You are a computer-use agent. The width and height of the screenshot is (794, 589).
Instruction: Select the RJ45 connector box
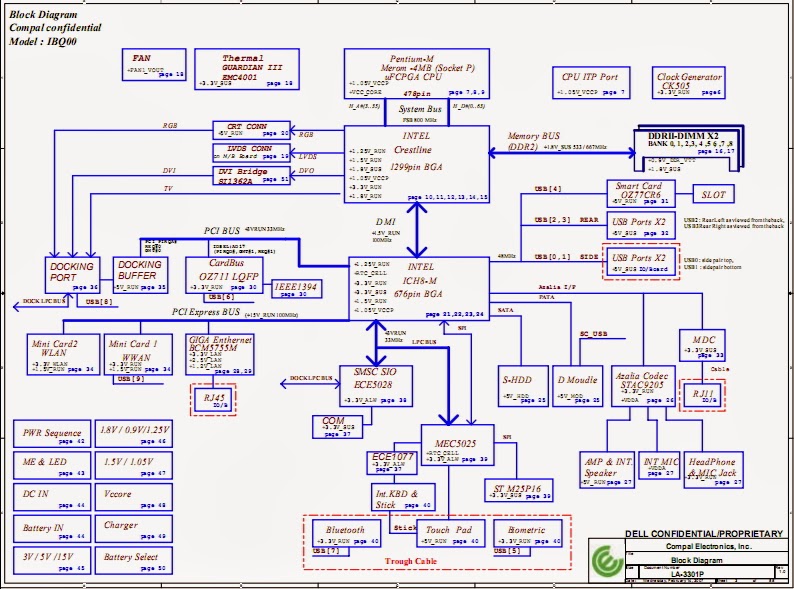(215, 400)
